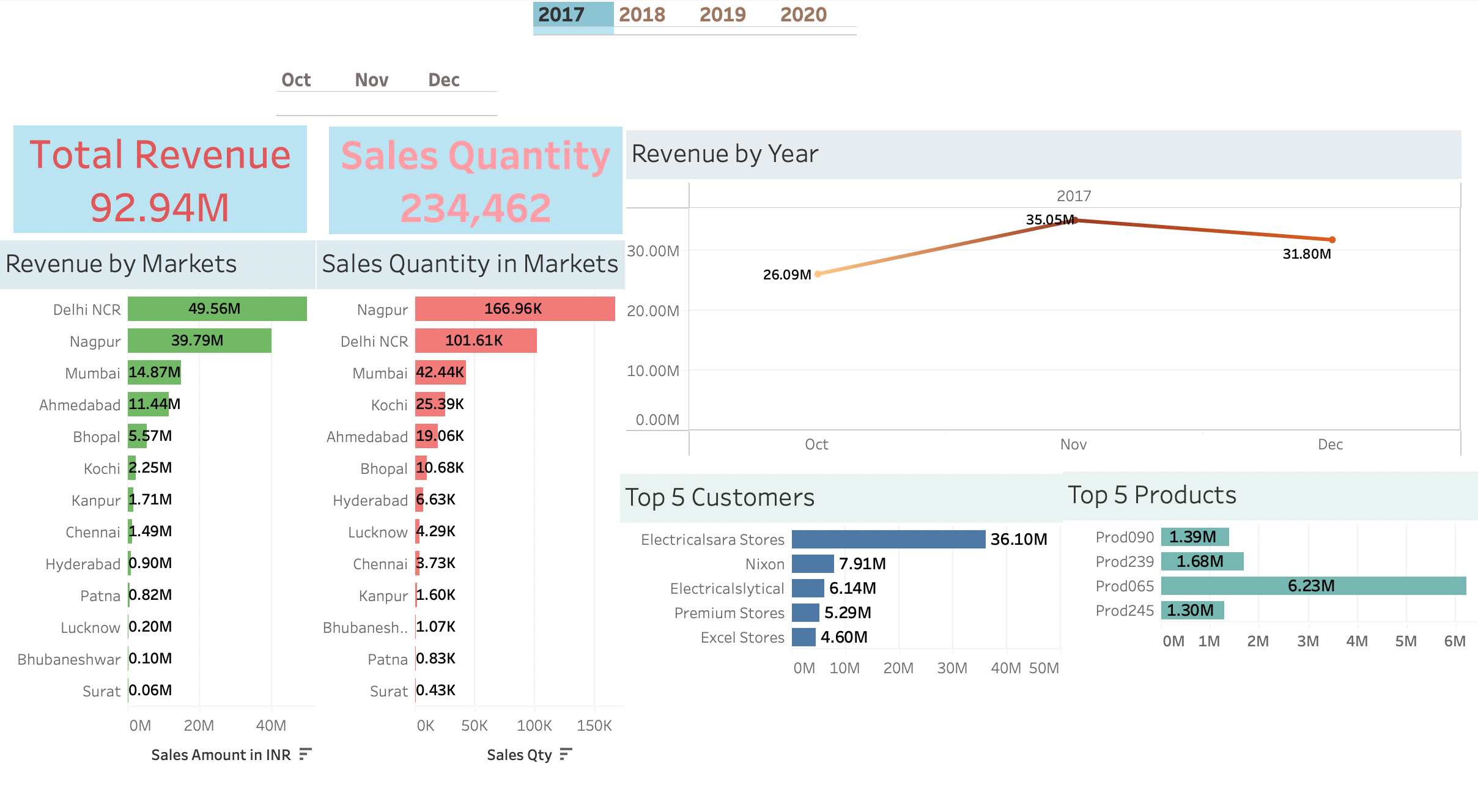
Task: Click the Sales Quantity 234,462 card
Action: click(x=475, y=180)
